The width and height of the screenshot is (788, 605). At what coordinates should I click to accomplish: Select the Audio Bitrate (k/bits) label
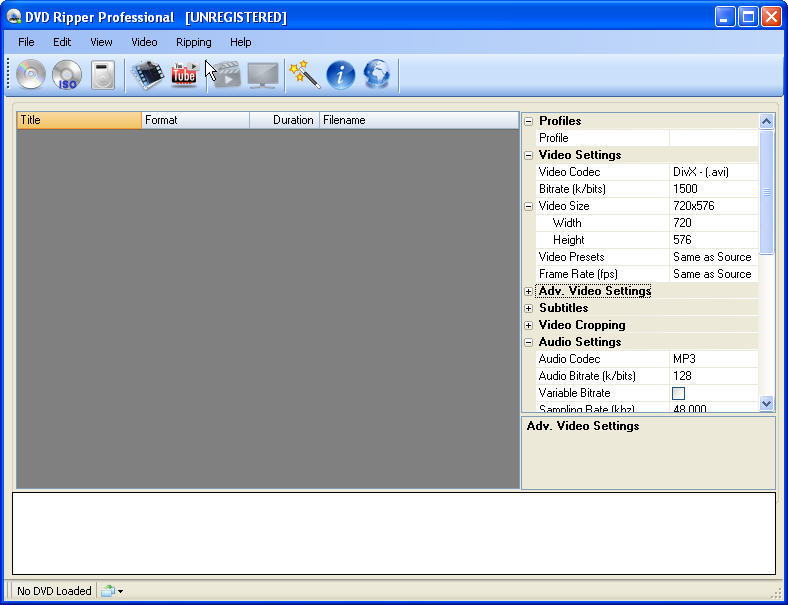(587, 376)
